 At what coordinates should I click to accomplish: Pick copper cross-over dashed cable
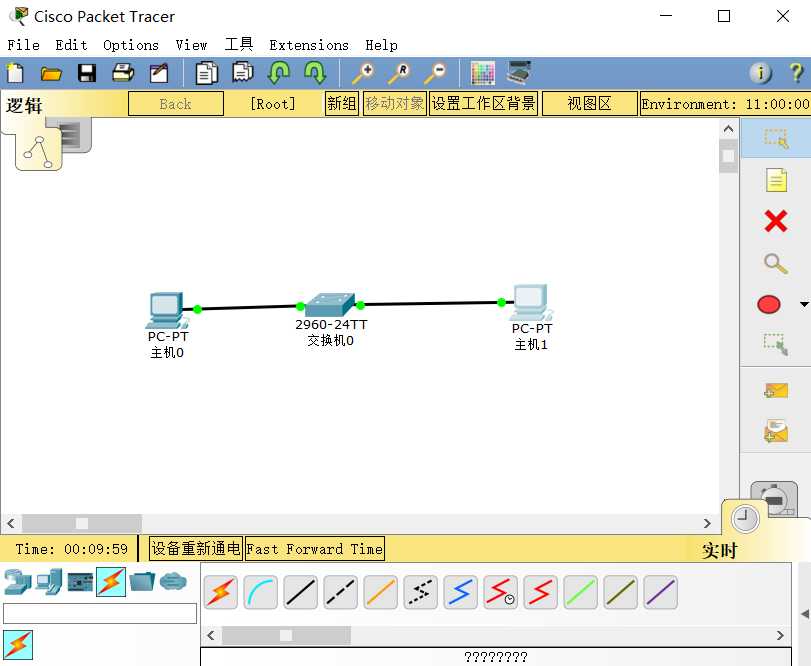coord(340,592)
